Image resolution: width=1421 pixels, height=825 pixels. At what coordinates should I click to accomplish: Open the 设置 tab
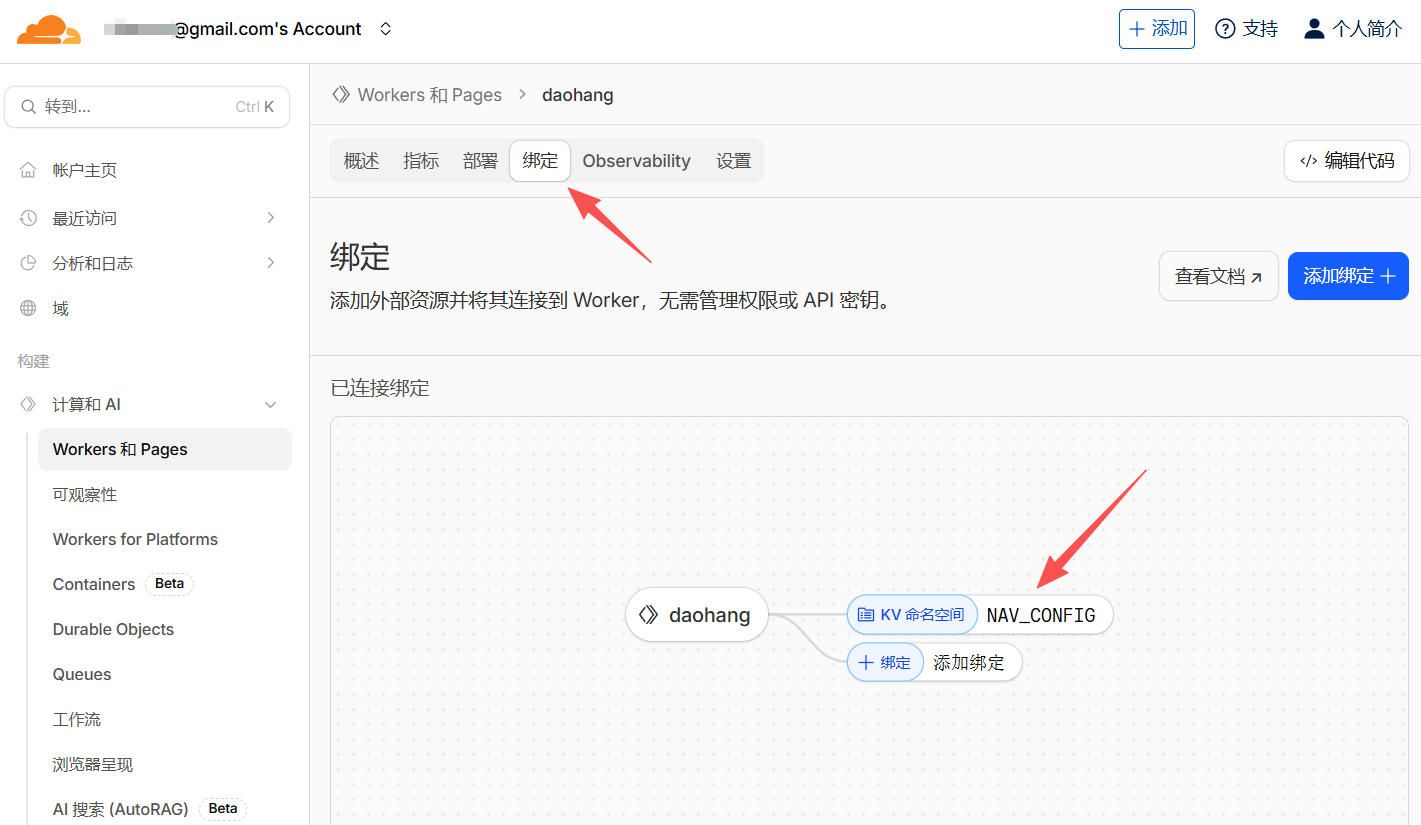coord(733,161)
